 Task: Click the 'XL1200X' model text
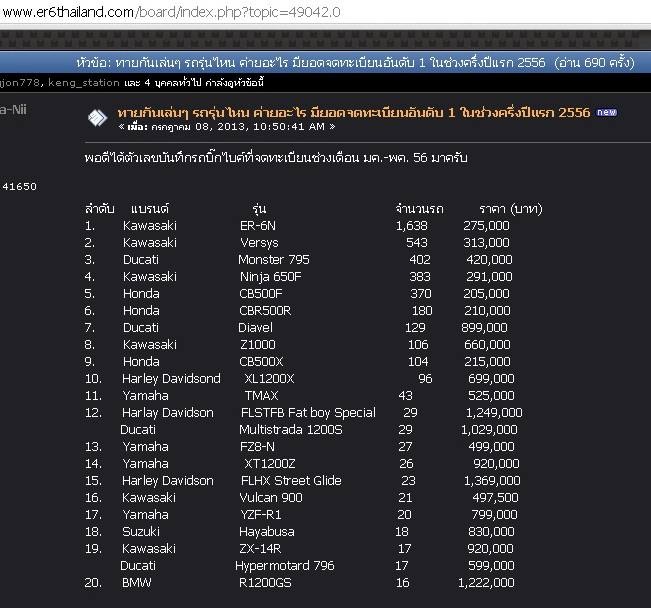coord(269,379)
